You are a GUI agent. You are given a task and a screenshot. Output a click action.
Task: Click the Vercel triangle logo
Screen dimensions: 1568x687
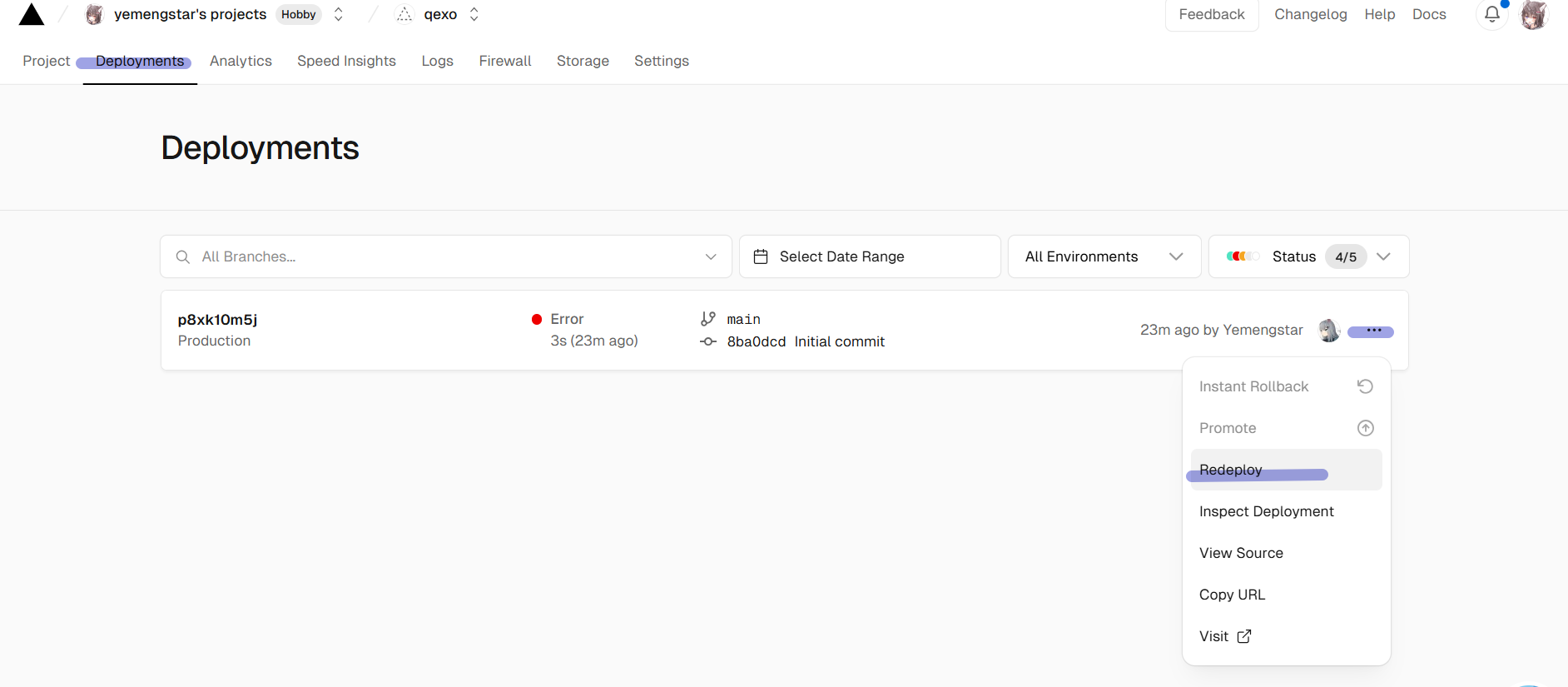point(32,15)
